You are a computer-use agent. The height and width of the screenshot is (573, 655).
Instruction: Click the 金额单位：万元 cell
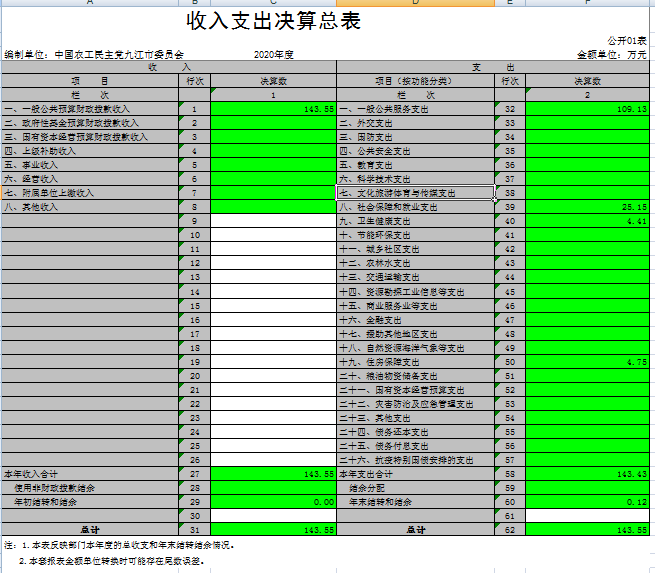(611, 54)
